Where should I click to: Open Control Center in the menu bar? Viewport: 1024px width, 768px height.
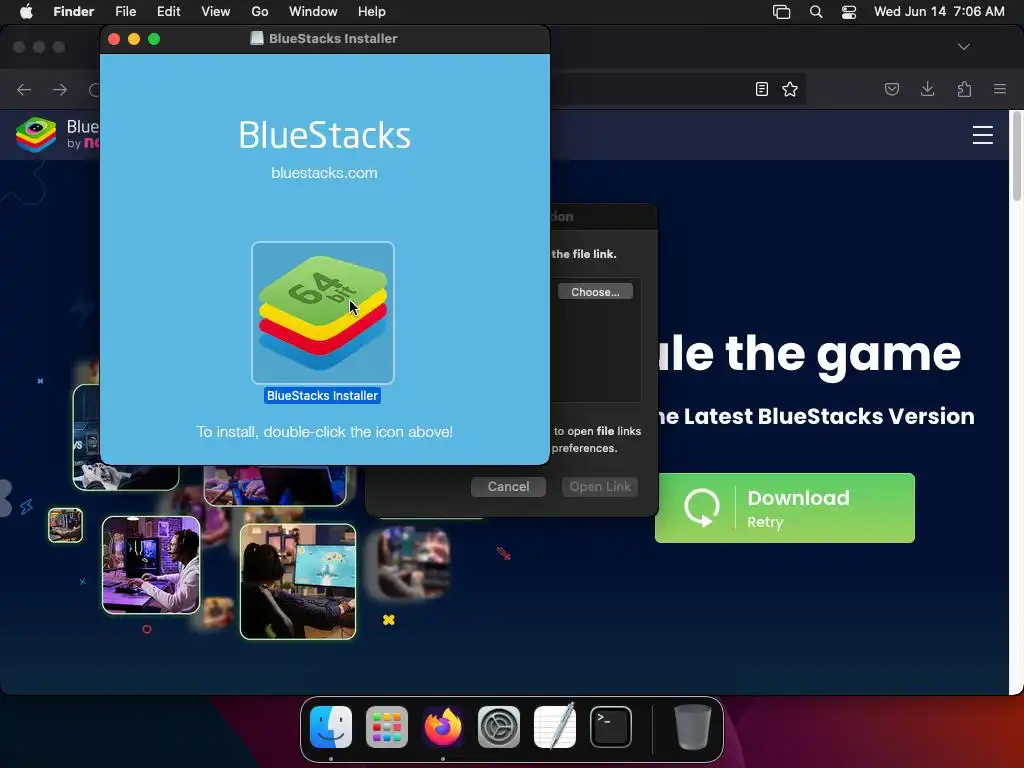point(849,12)
